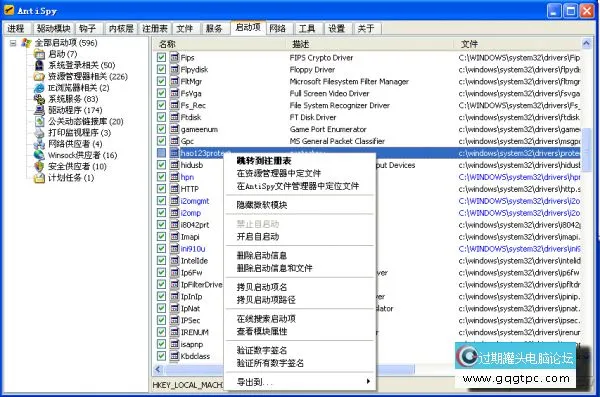
Task: Click the driver icon beside i8042prt
Action: [x=174, y=225]
